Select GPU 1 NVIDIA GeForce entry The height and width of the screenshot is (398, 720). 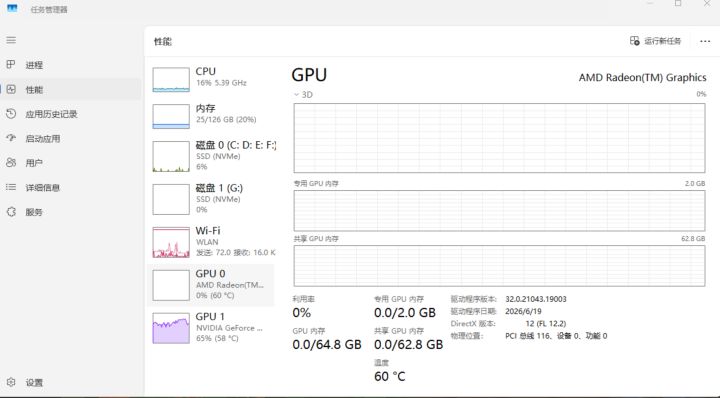point(212,327)
